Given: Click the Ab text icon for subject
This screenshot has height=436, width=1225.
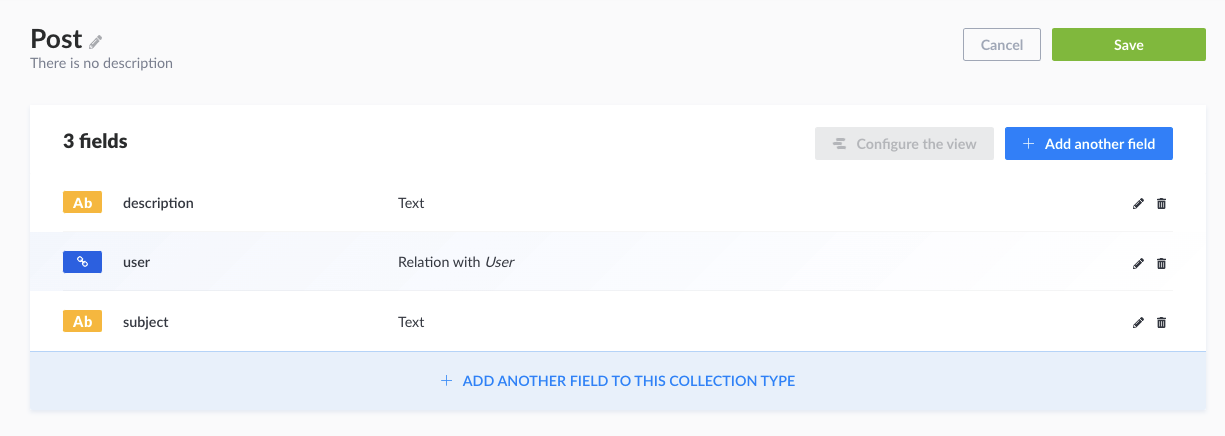Looking at the screenshot, I should click(82, 322).
